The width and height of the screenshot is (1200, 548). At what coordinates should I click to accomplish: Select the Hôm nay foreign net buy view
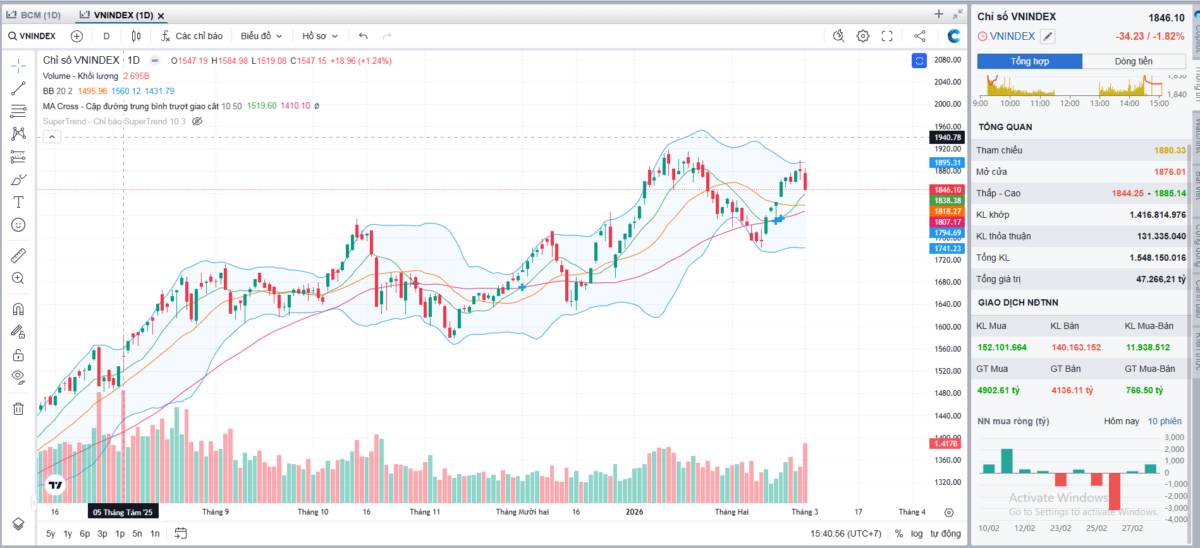tap(1121, 421)
